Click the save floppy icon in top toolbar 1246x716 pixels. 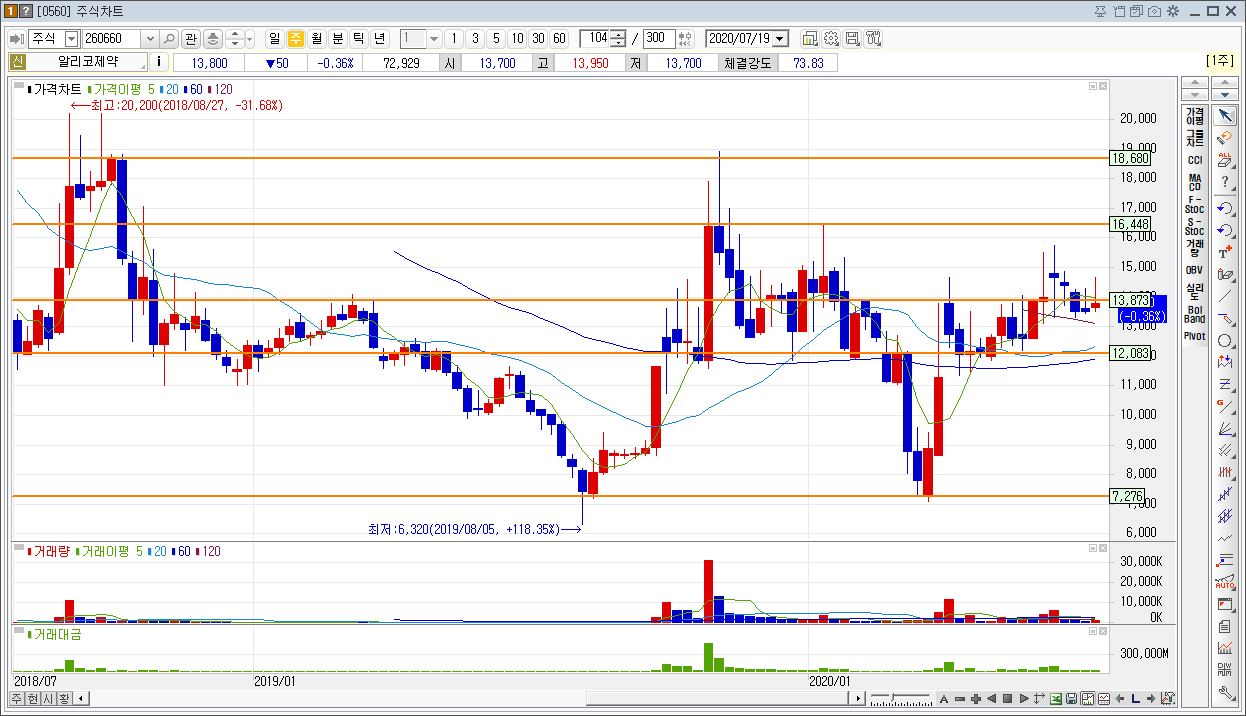click(x=852, y=39)
